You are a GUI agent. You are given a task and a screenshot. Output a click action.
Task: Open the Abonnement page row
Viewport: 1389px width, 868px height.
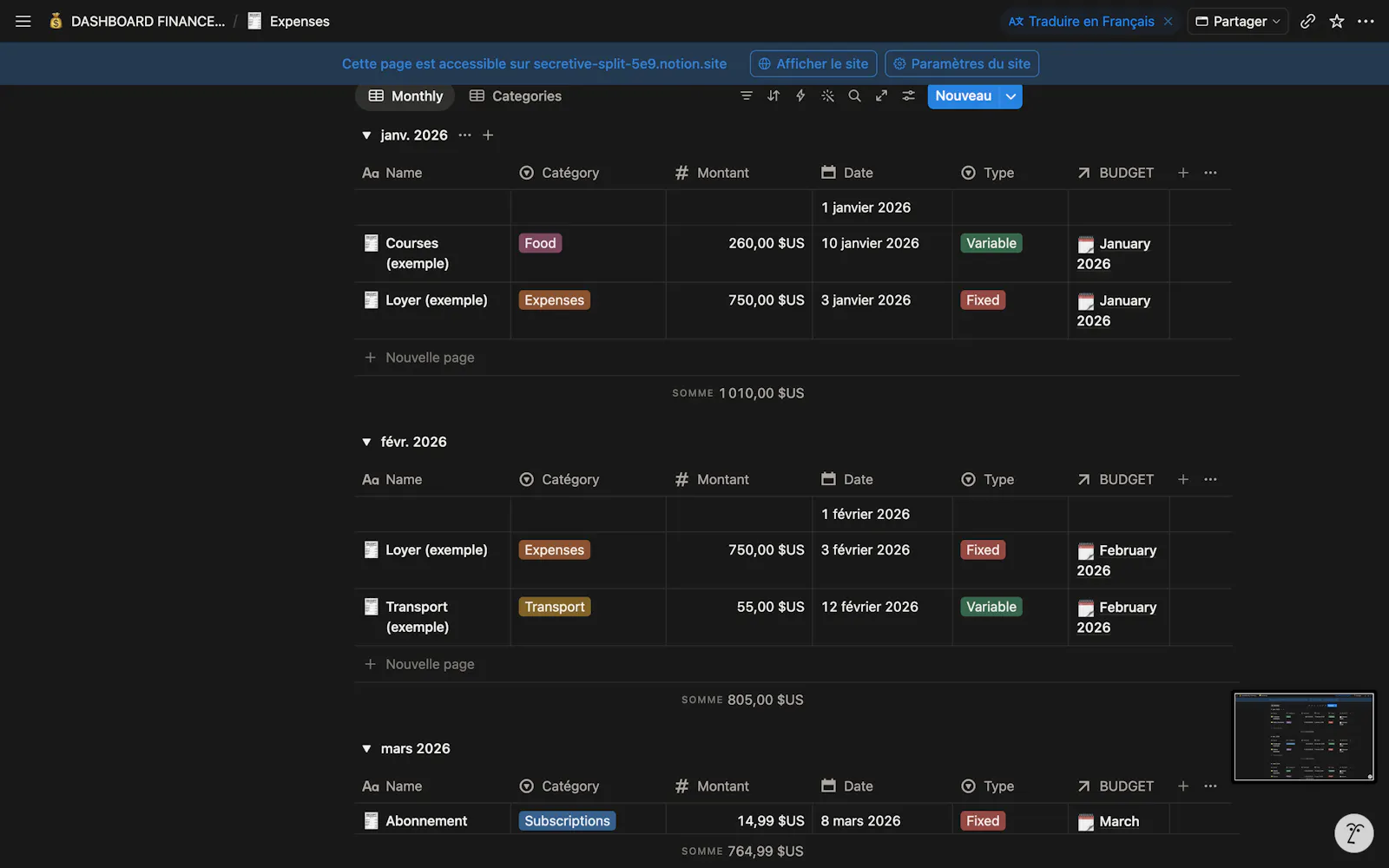(426, 821)
